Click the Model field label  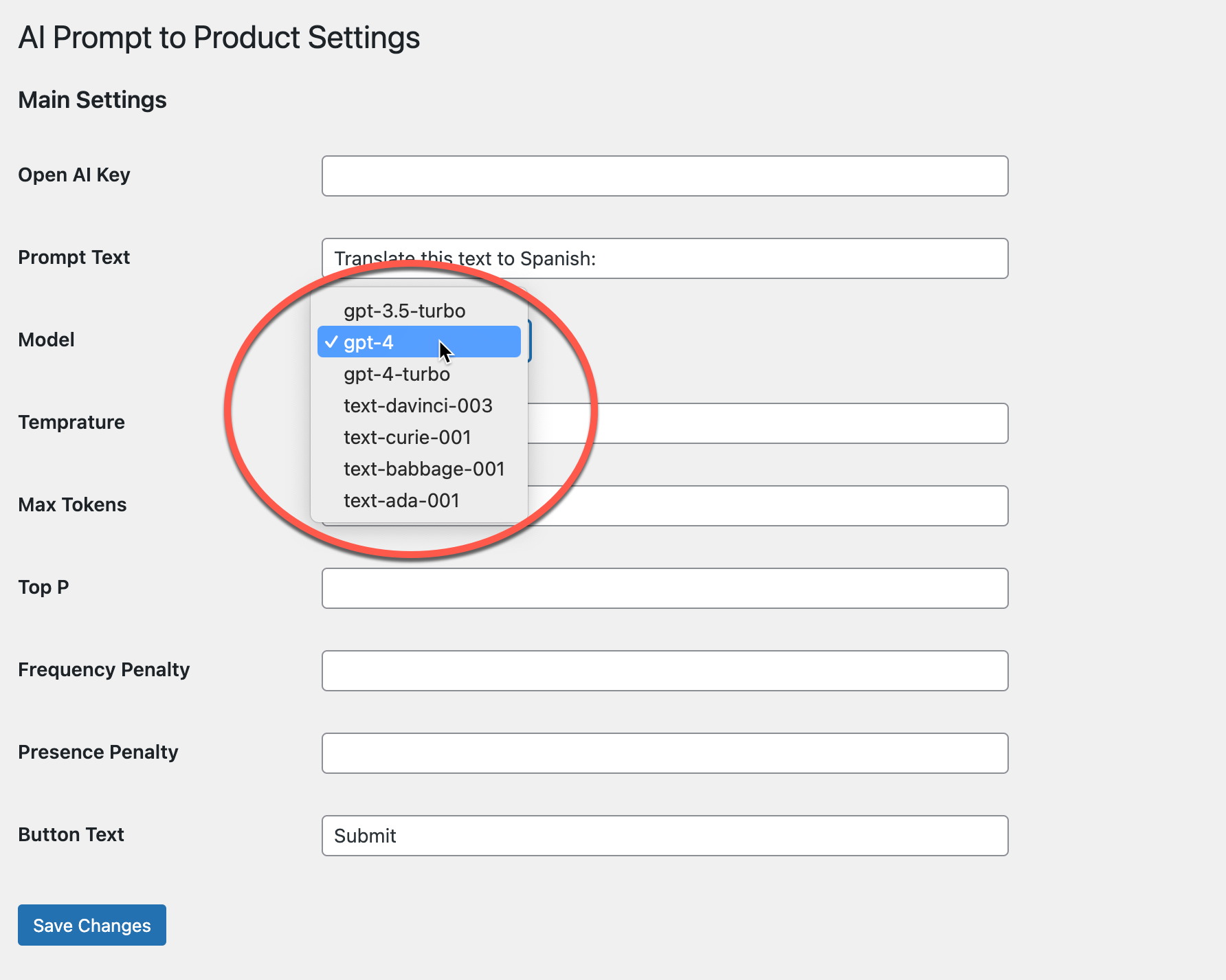46,339
